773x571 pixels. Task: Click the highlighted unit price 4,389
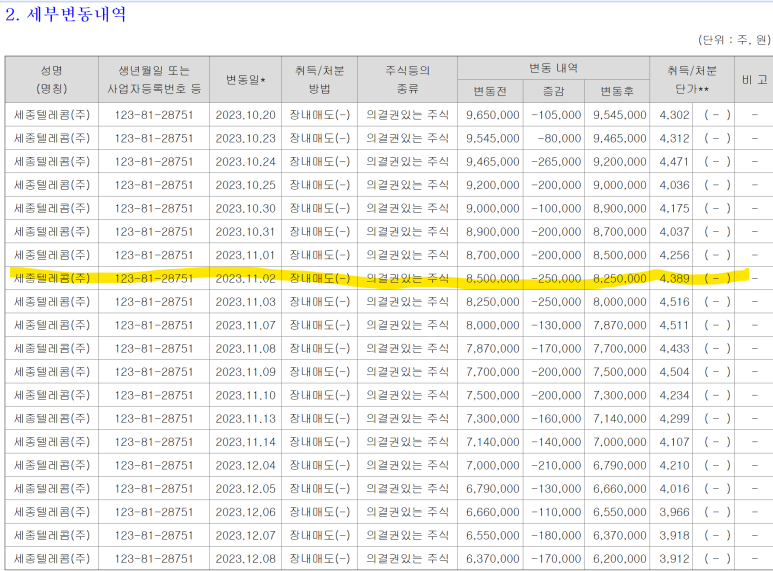pyautogui.click(x=674, y=279)
